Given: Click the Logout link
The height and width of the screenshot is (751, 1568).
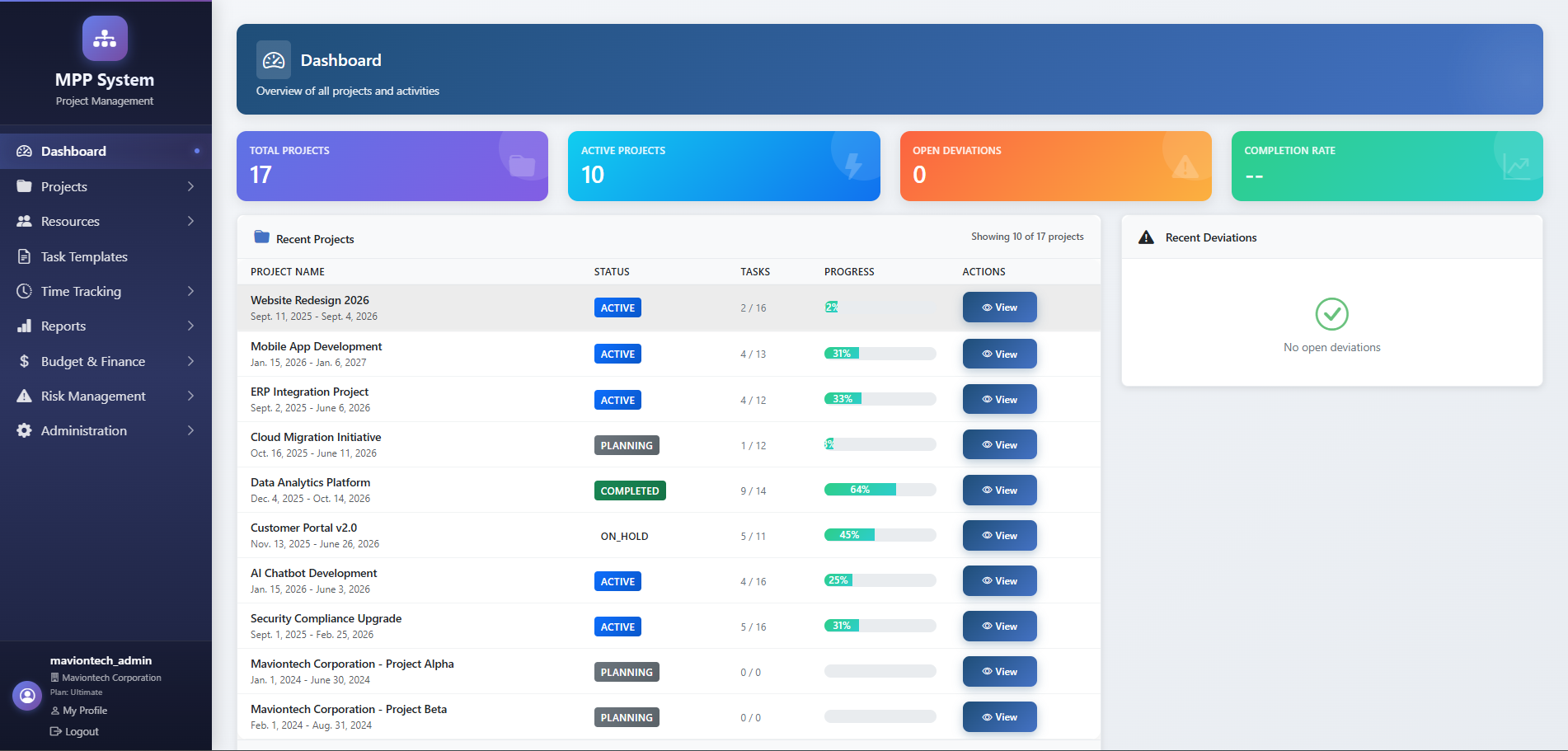Looking at the screenshot, I should click(x=81, y=731).
